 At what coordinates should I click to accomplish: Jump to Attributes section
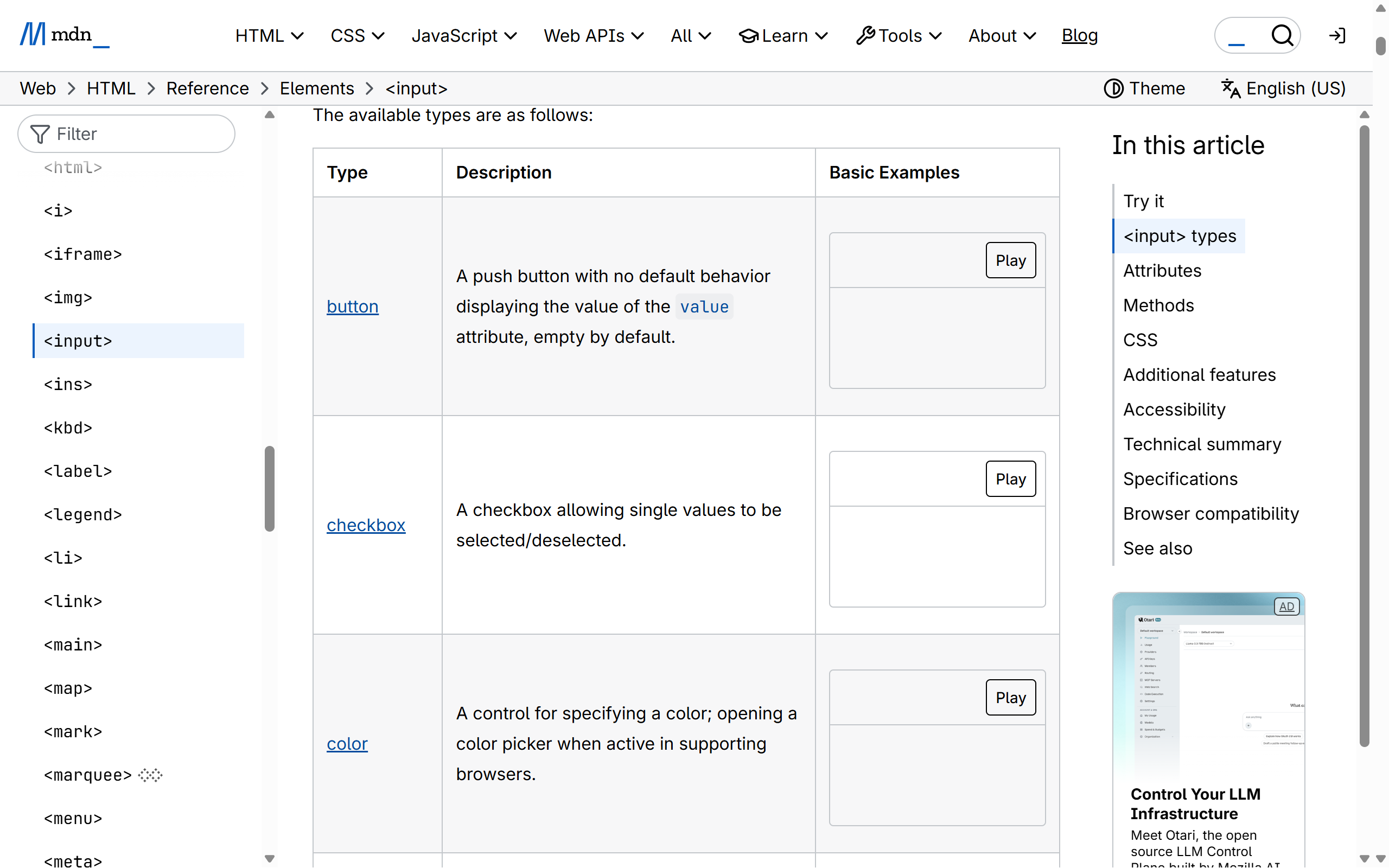(x=1162, y=270)
